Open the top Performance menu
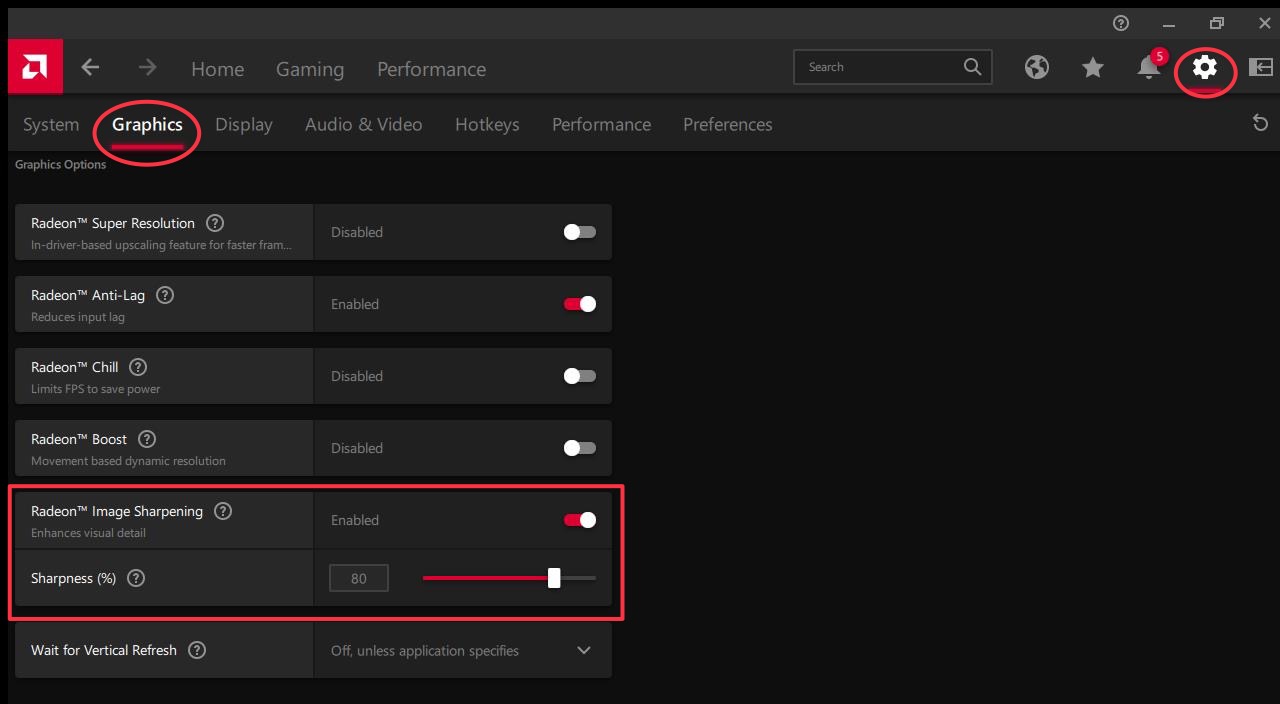Screen dimensions: 1280x704 point(431,69)
